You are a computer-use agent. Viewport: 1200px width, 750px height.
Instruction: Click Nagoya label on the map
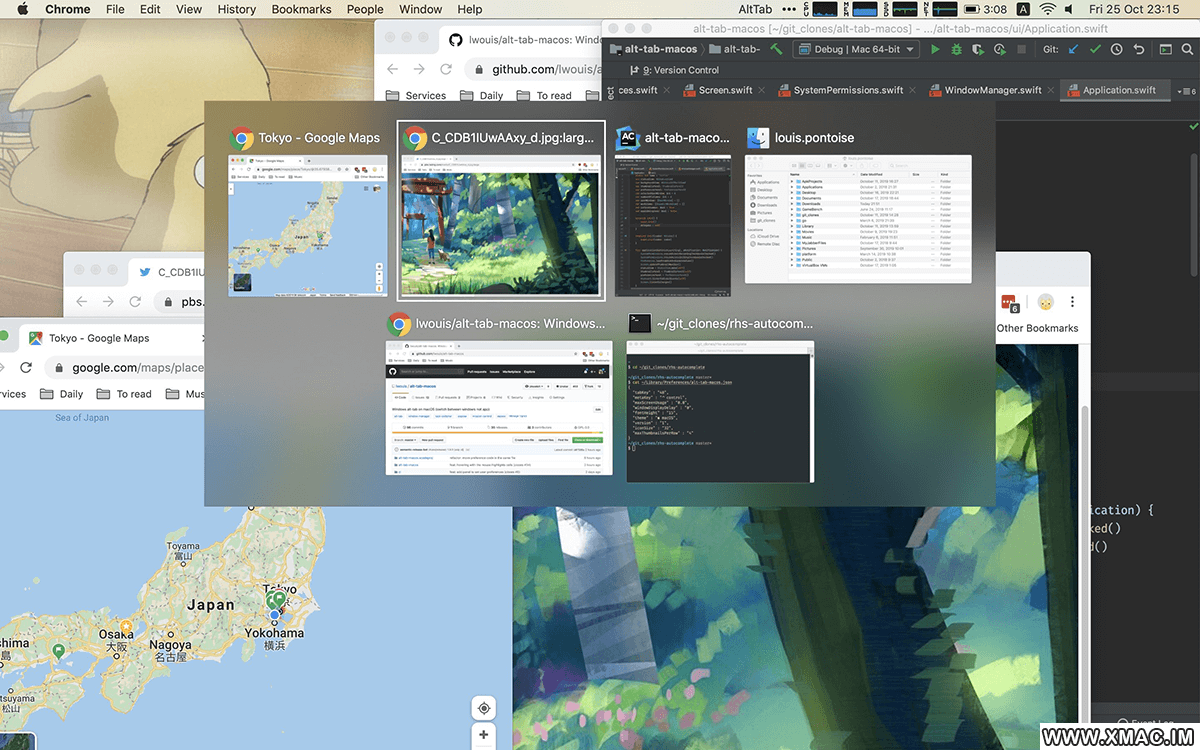pos(168,645)
